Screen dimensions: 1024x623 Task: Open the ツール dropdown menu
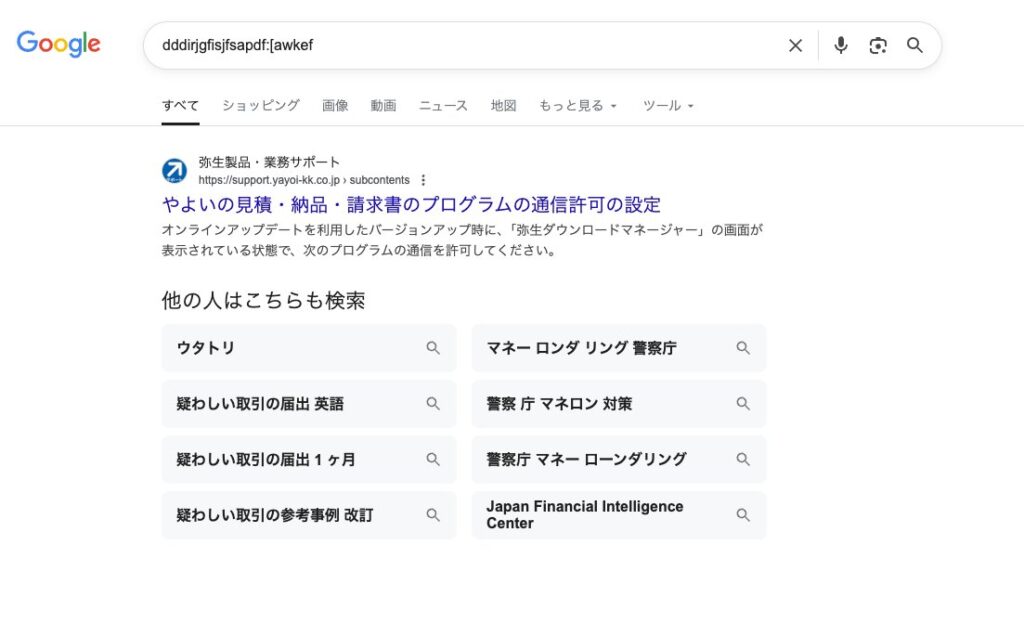pyautogui.click(x=668, y=105)
